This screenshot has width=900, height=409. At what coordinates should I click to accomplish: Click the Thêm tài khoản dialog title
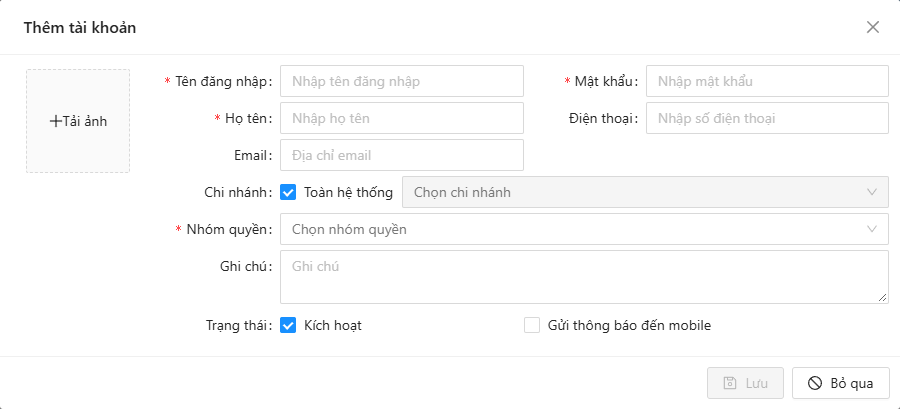[x=80, y=27]
